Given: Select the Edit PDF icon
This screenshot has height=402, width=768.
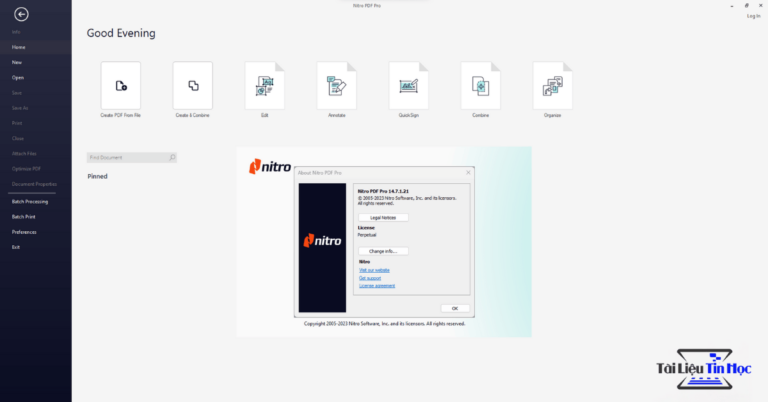Looking at the screenshot, I should click(x=264, y=86).
